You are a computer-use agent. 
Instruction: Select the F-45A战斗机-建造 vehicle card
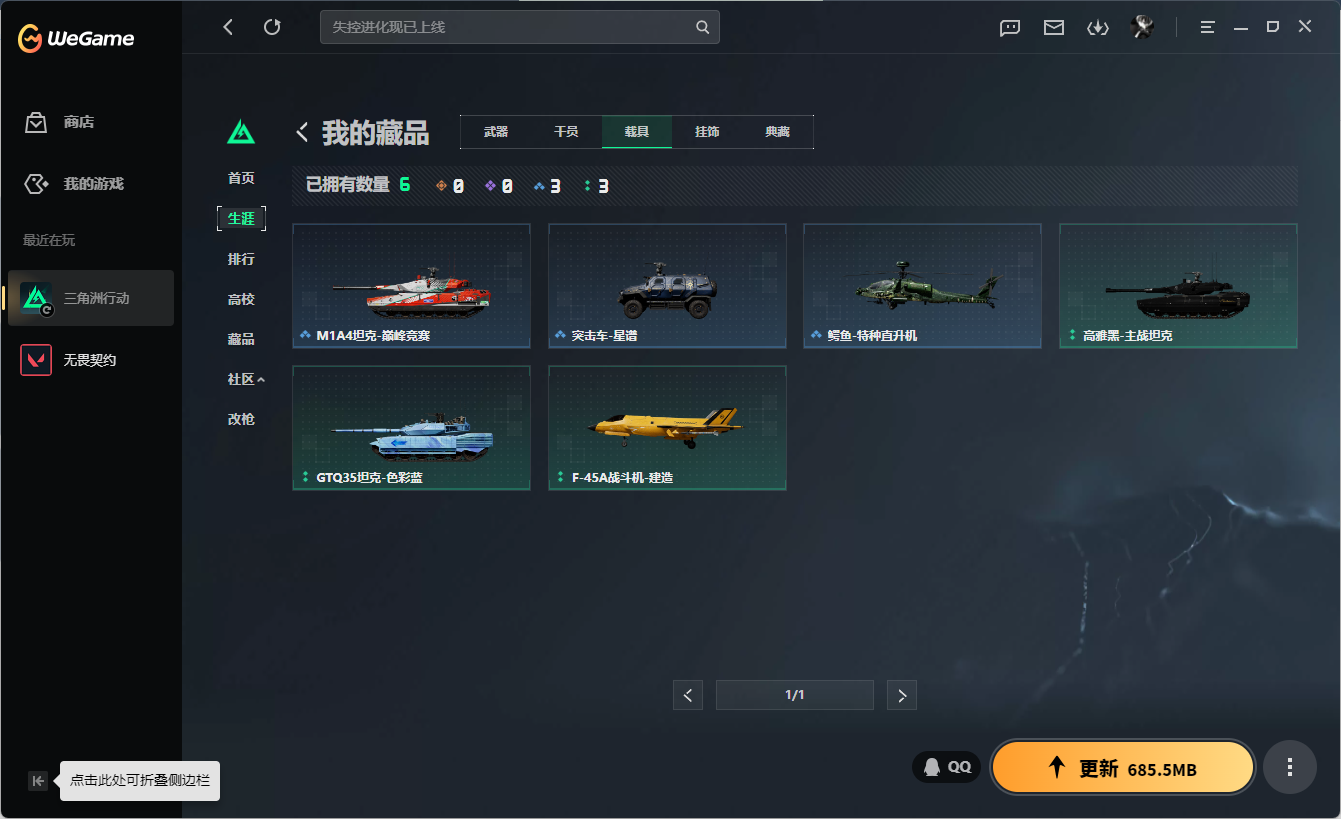[667, 428]
